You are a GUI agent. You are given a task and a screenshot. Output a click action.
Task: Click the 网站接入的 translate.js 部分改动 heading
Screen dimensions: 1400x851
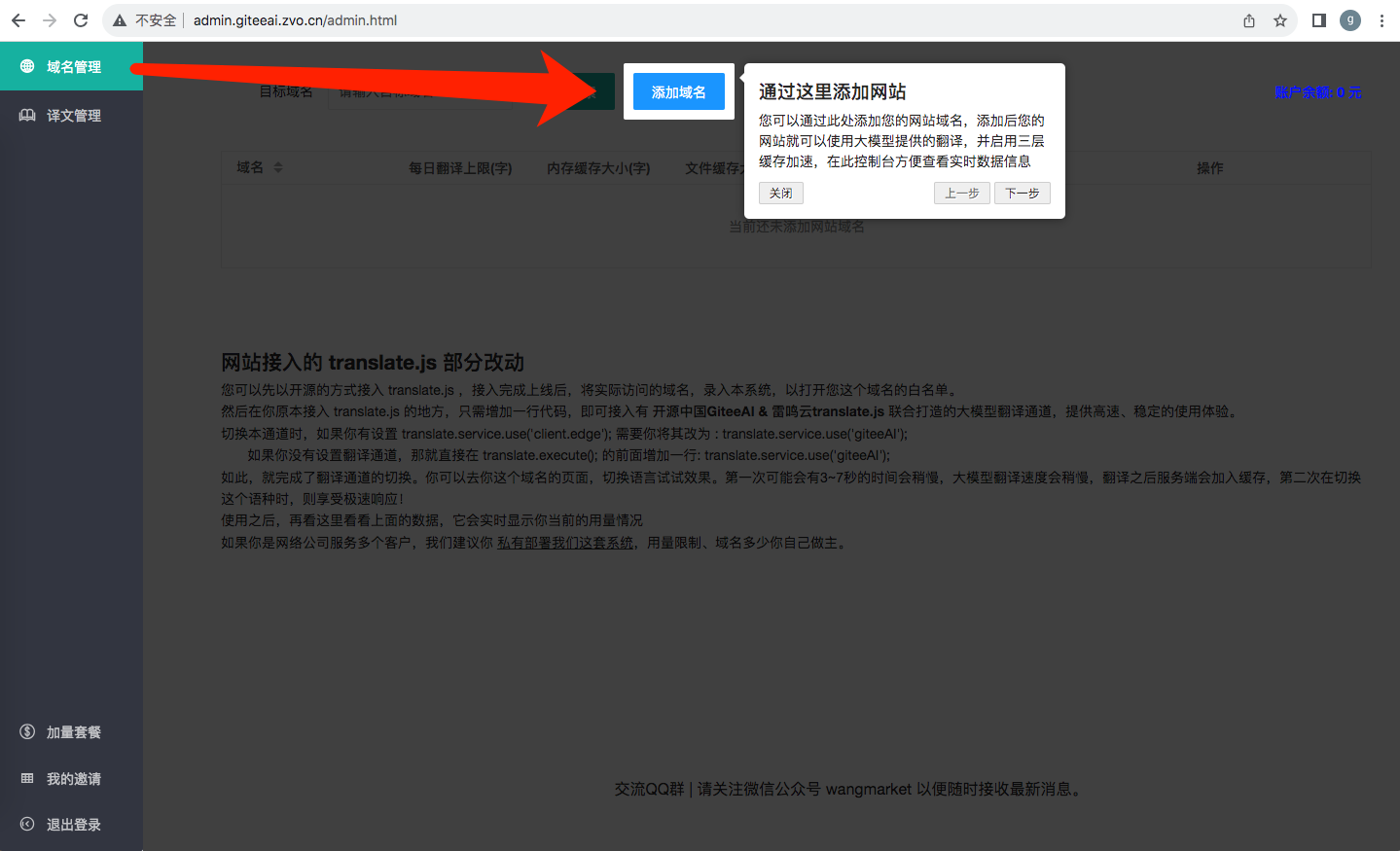pos(373,363)
